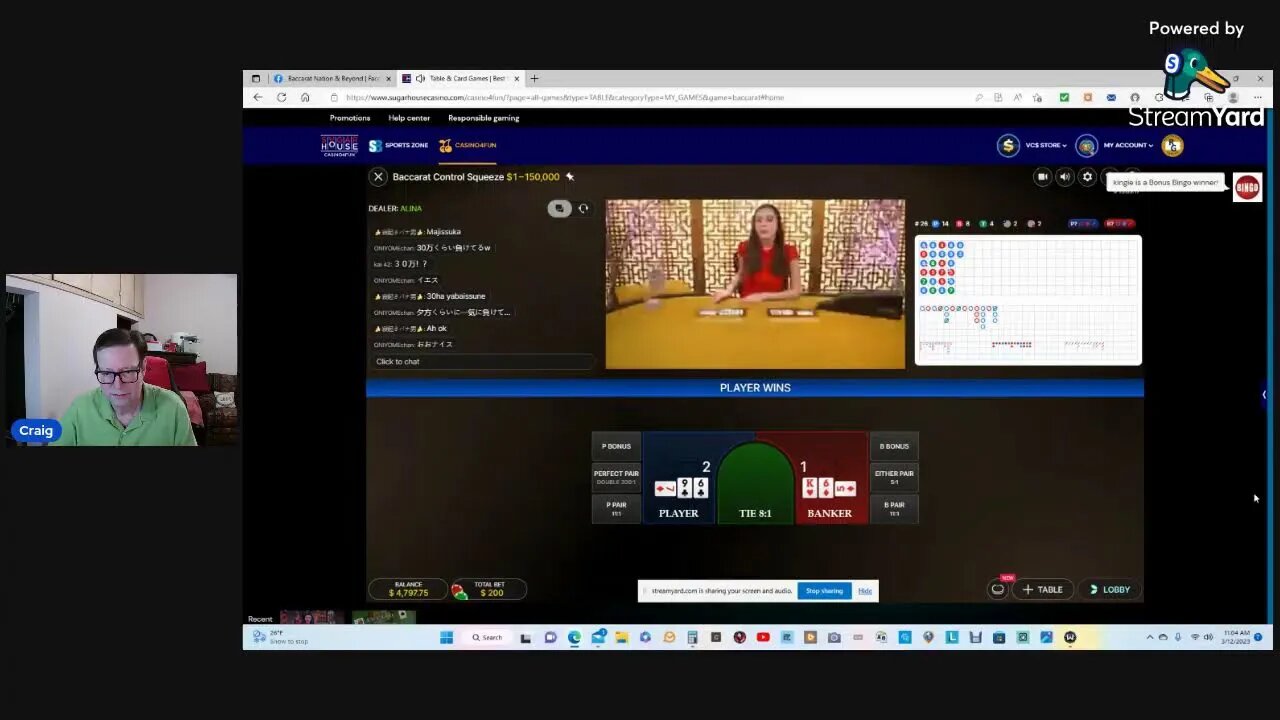
Task: Open the + TABLE button
Action: [1041, 590]
